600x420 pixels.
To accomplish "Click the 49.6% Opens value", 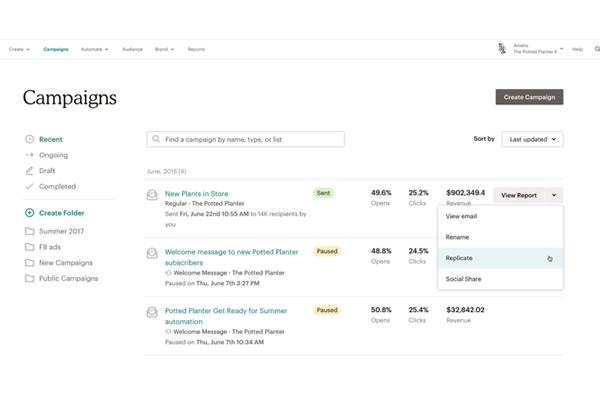I will coord(381,192).
